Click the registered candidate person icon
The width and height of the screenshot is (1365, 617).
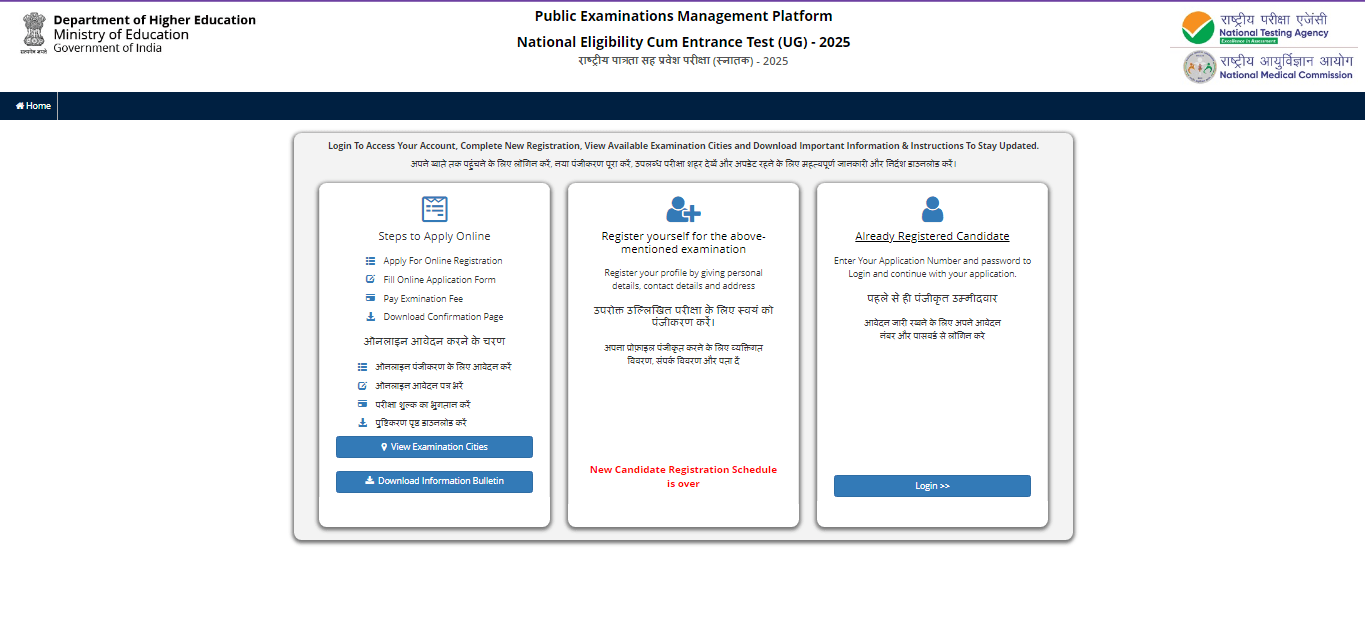pos(932,209)
